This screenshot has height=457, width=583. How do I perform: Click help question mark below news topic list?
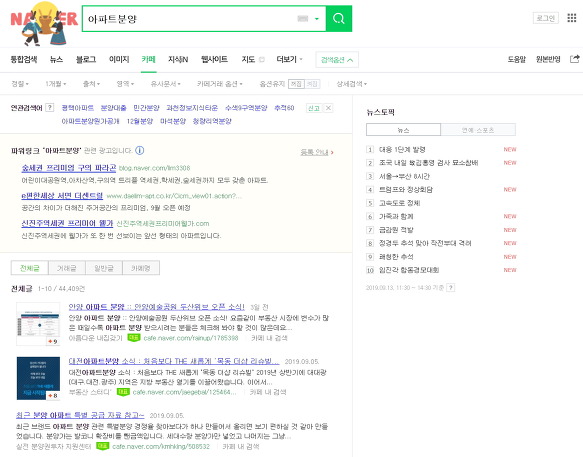tap(450, 287)
